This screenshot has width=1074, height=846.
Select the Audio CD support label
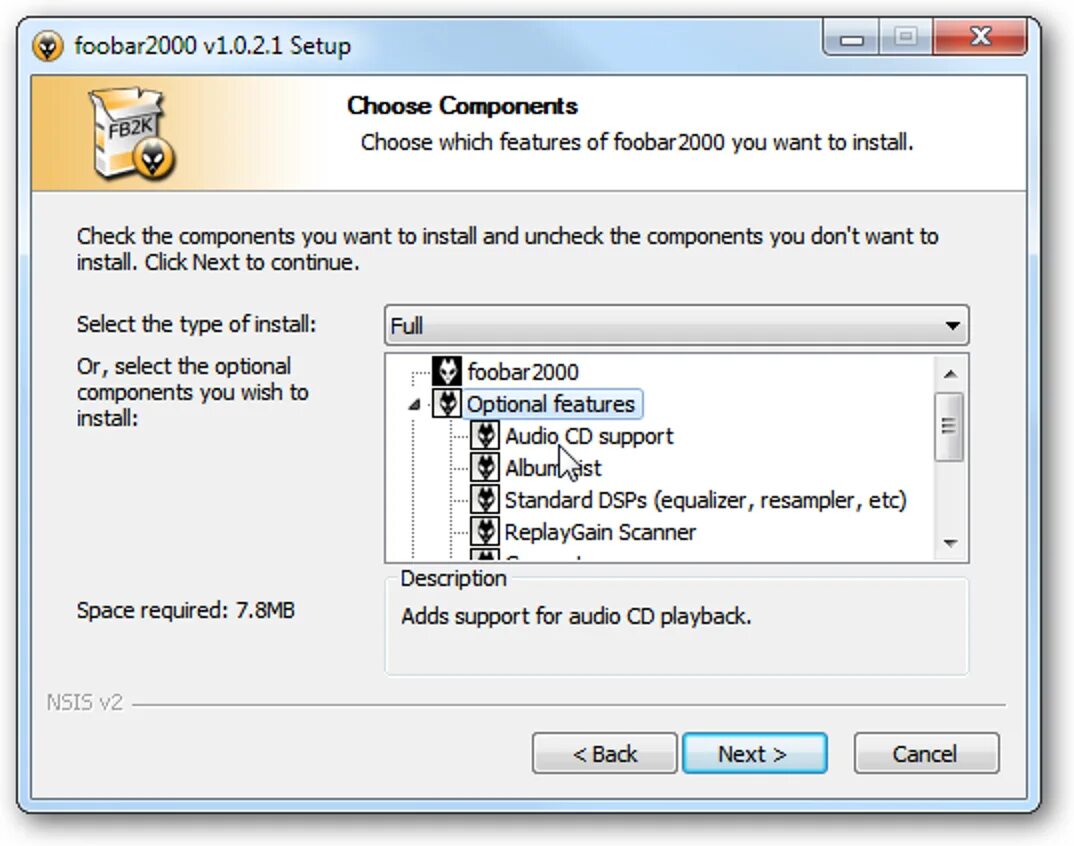tap(589, 436)
